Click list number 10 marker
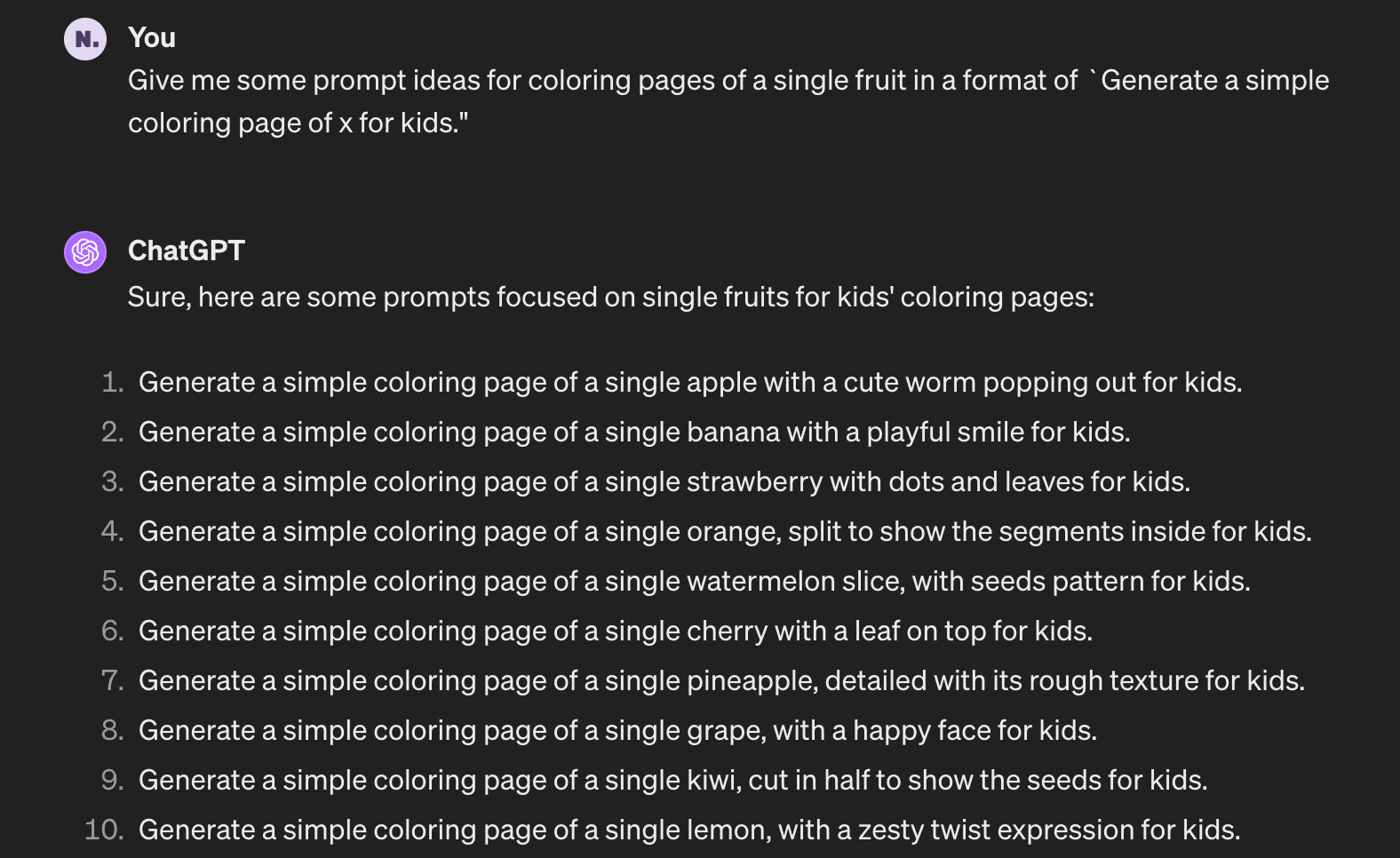The image size is (1400, 858). [x=105, y=830]
